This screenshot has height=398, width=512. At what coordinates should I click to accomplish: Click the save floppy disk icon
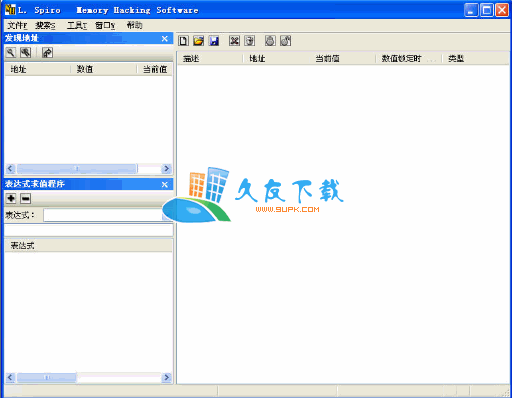214,41
